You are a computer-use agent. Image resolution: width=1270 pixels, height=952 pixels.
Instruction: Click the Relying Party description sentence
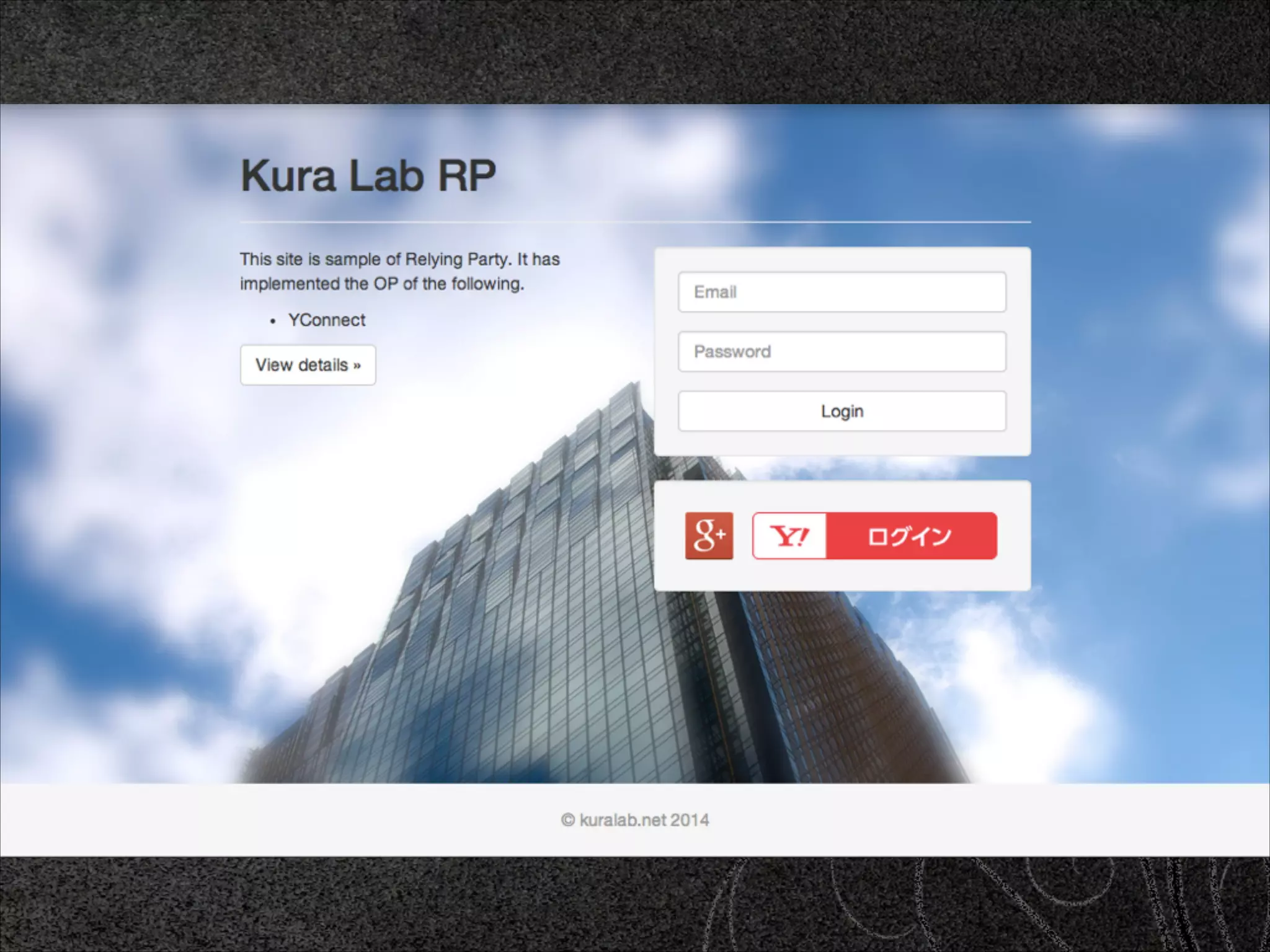pyautogui.click(x=399, y=259)
